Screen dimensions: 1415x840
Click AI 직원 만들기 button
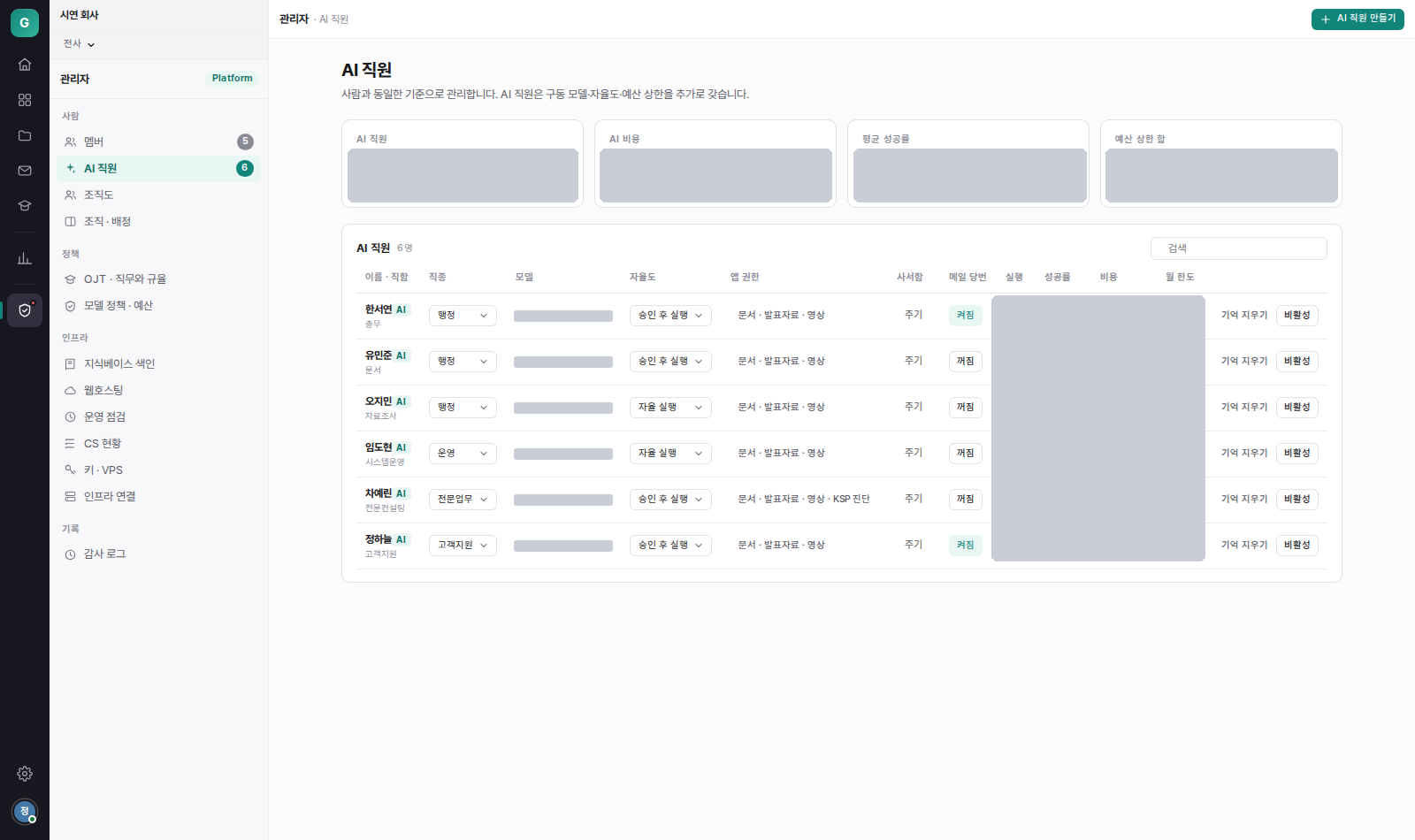pos(1358,19)
